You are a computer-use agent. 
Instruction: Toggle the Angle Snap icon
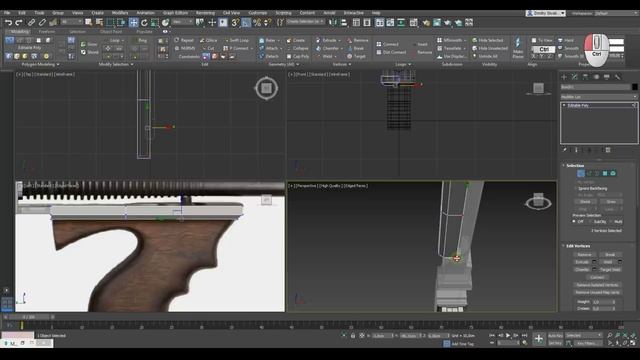click(246, 22)
